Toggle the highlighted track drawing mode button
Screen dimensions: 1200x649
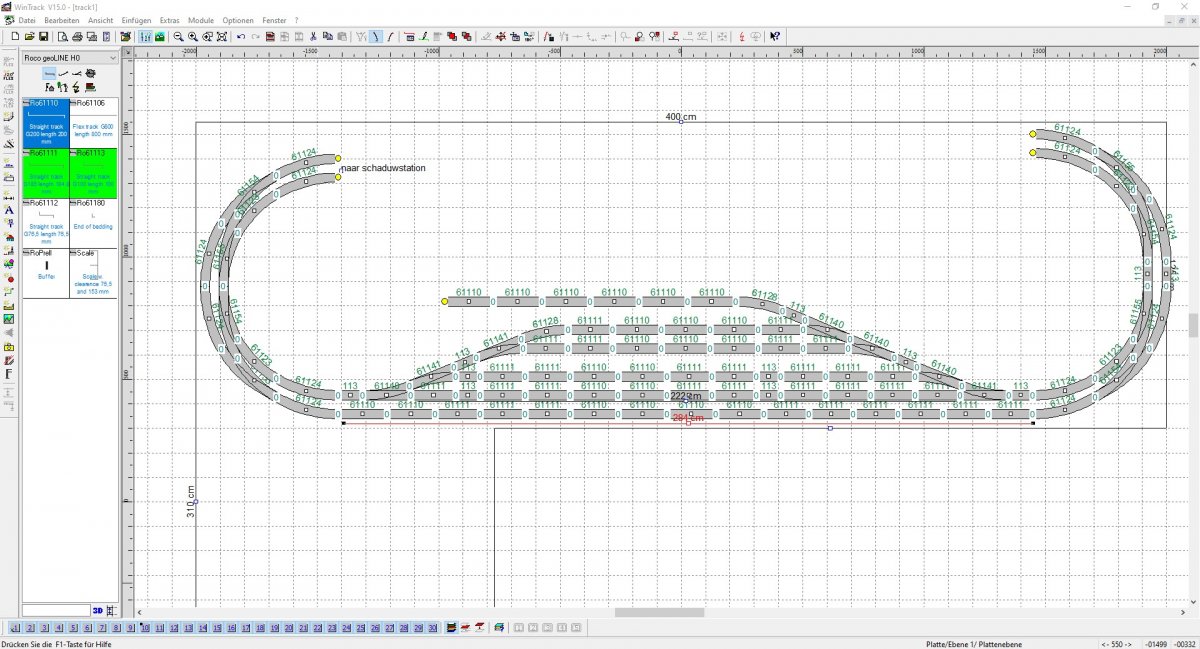(x=375, y=37)
